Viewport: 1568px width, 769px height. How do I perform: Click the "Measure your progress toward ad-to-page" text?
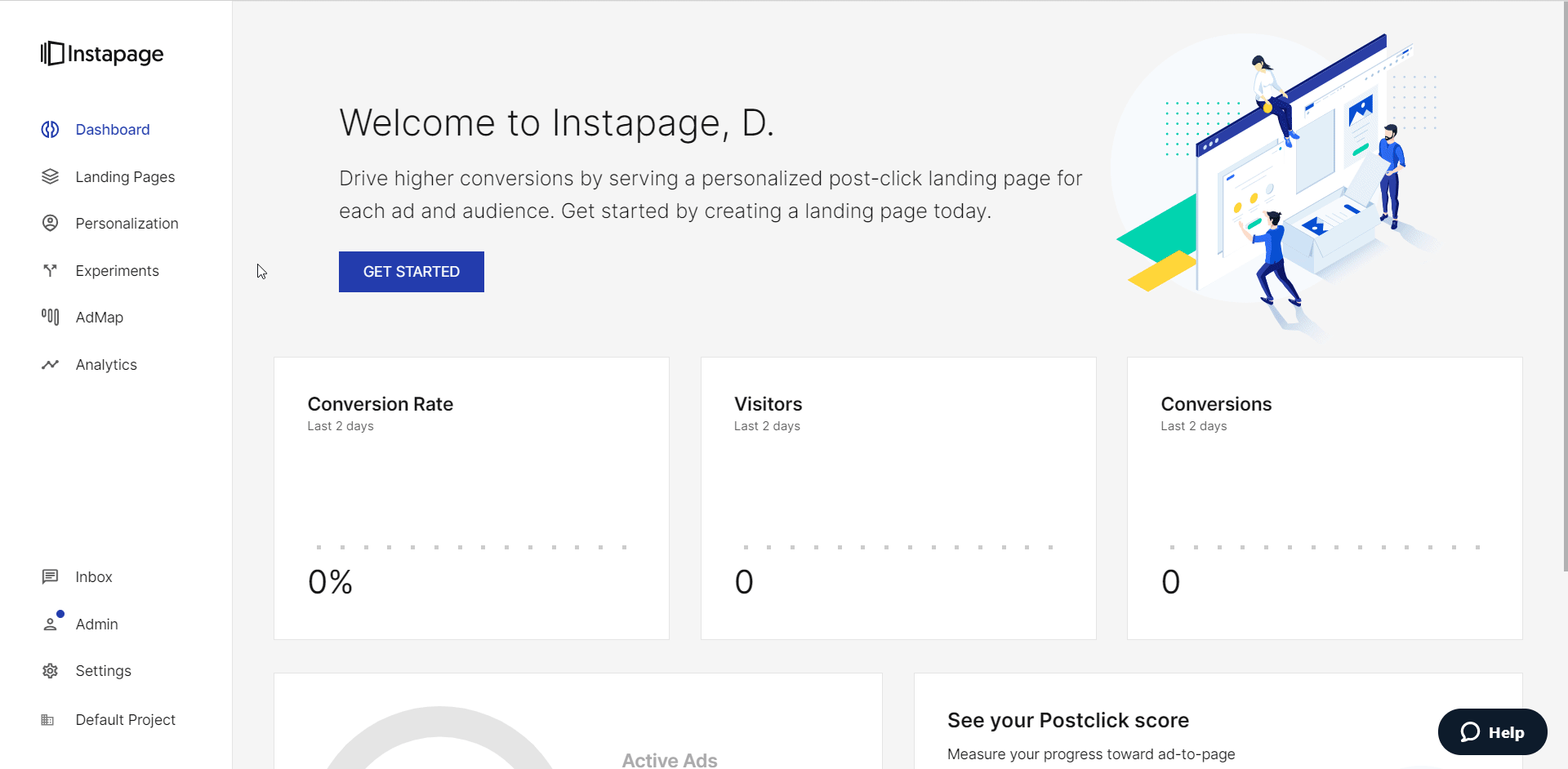[x=1091, y=754]
